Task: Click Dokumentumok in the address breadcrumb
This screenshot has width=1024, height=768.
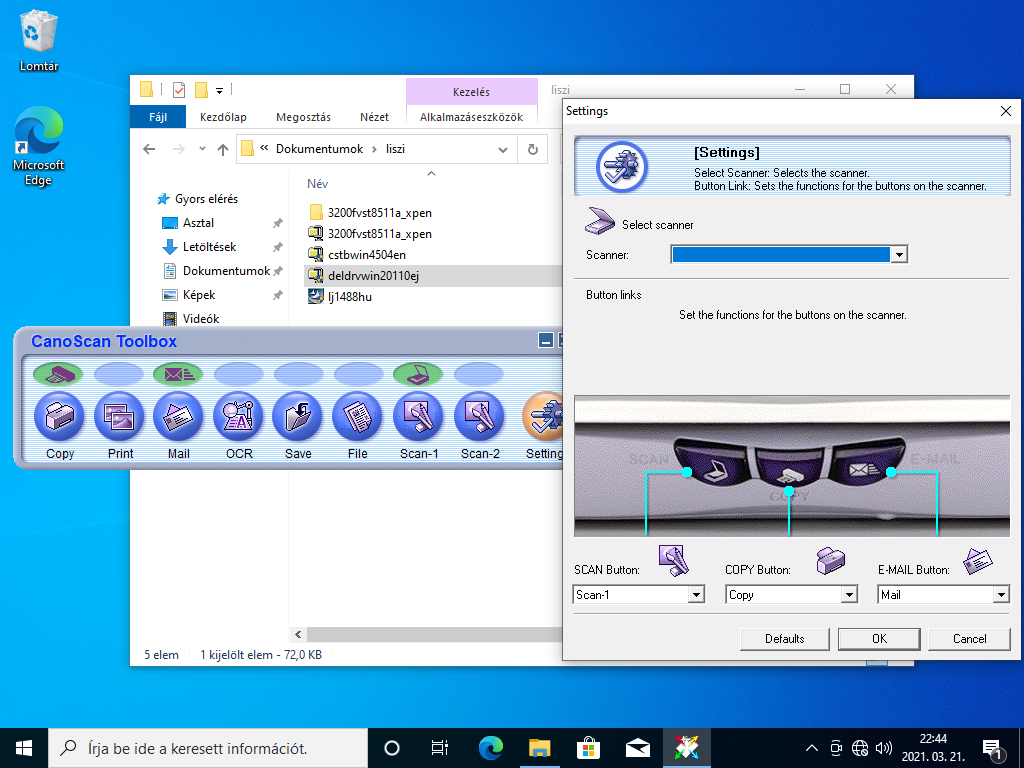Action: click(x=319, y=149)
